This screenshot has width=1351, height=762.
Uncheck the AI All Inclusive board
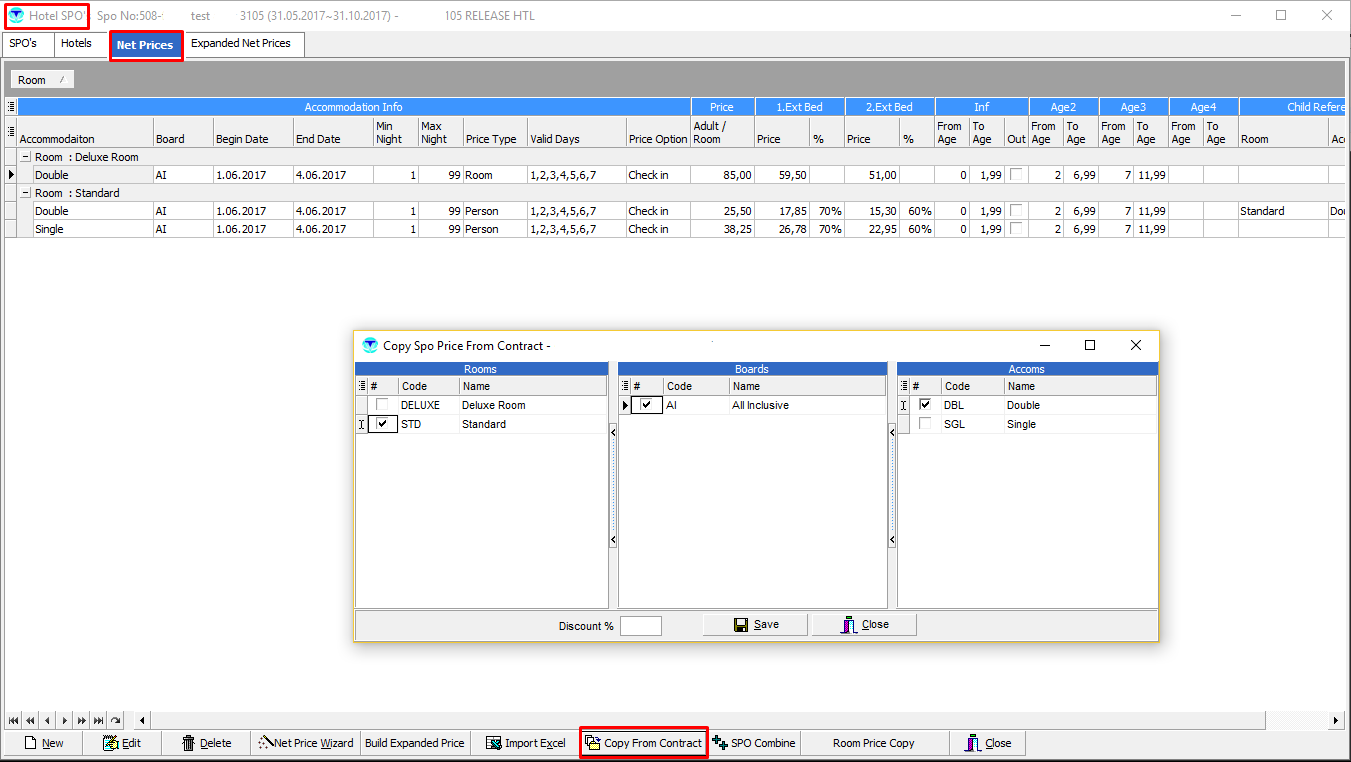click(x=647, y=405)
